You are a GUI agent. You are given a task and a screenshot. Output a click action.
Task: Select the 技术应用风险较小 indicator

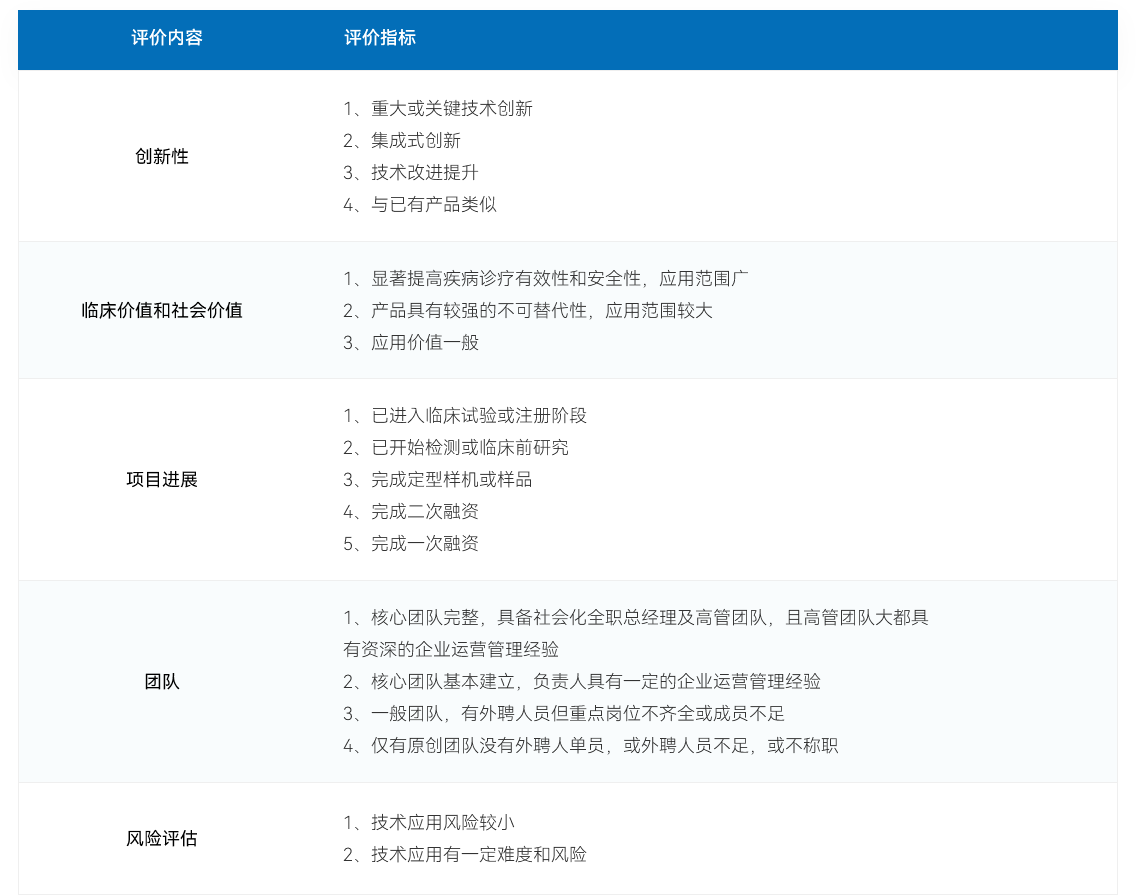point(429,822)
